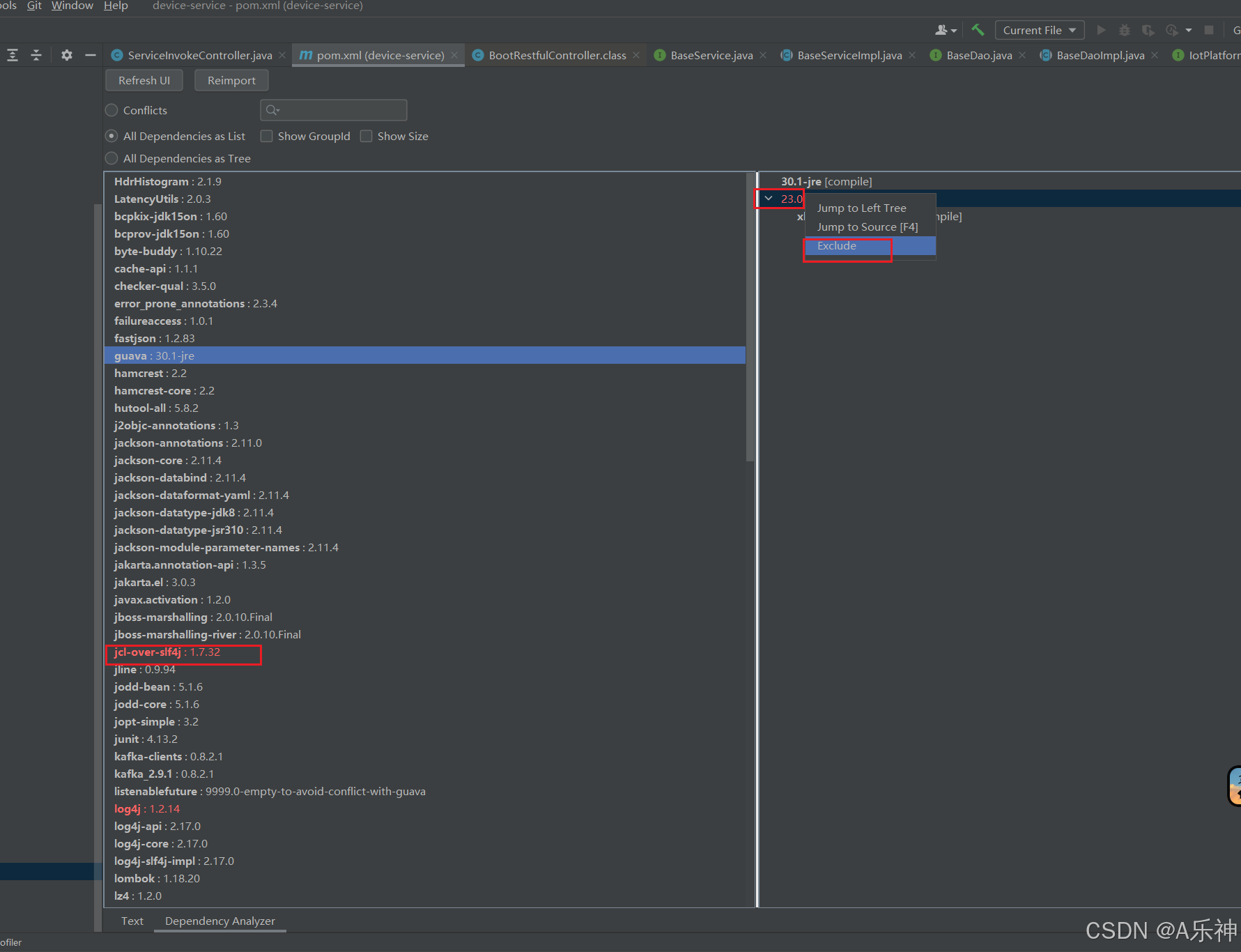Open the profiler dropdown arrow next to coverage icon
The width and height of the screenshot is (1241, 952).
(x=1189, y=30)
